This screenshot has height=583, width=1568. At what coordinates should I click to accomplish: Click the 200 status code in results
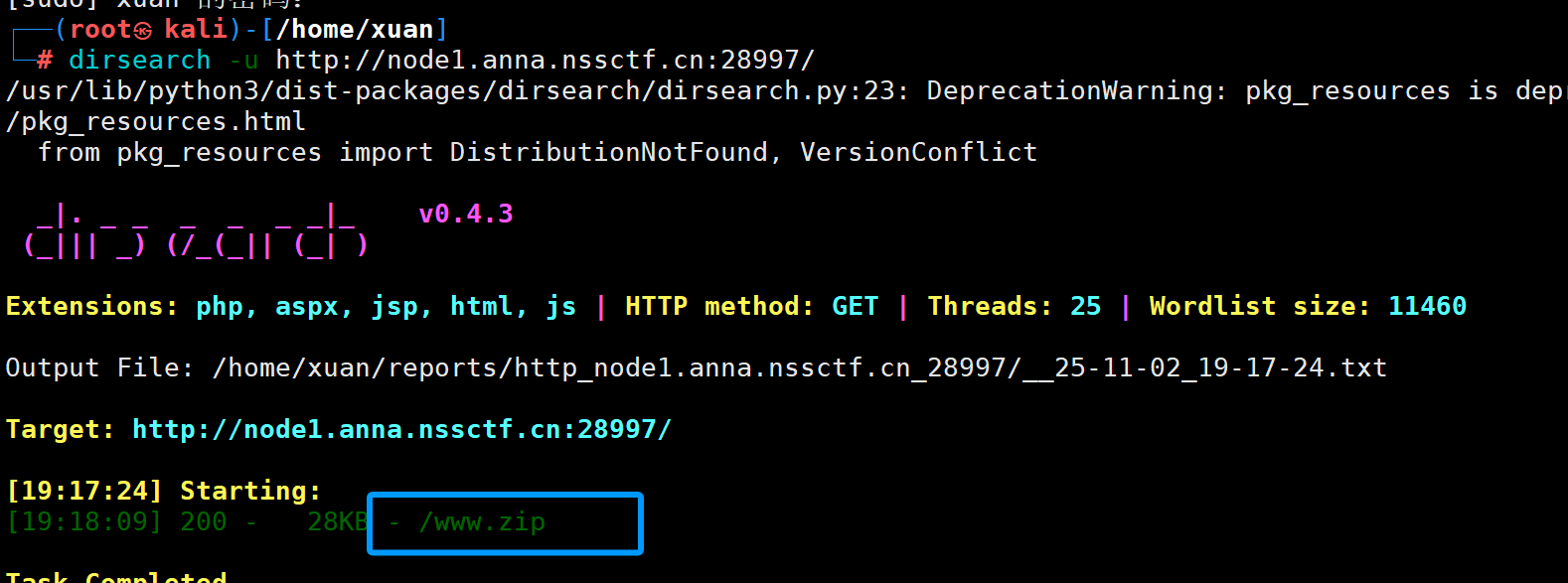click(203, 522)
